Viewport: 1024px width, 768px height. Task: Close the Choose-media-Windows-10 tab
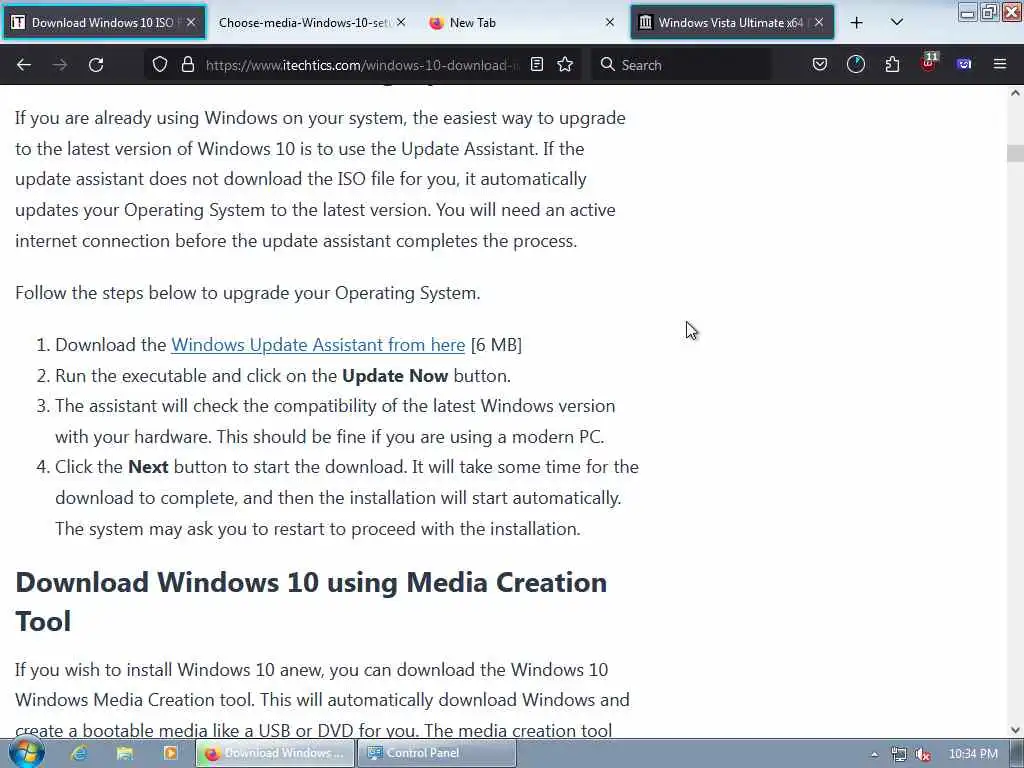point(401,22)
